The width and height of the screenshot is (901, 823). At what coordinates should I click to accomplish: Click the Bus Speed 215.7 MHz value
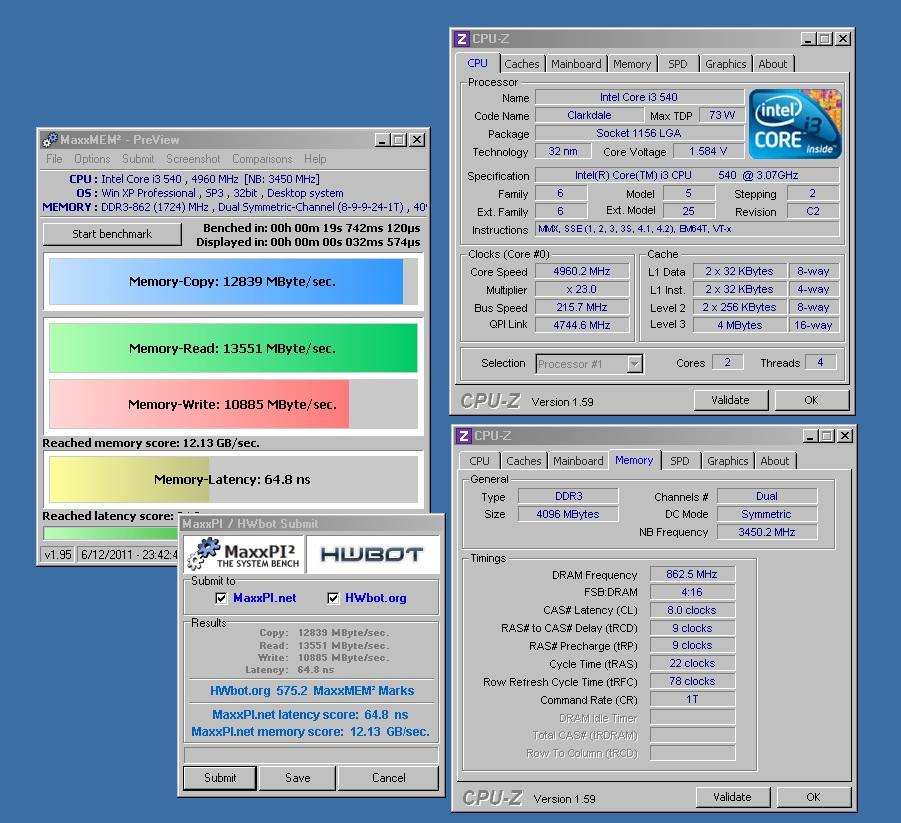pyautogui.click(x=582, y=307)
